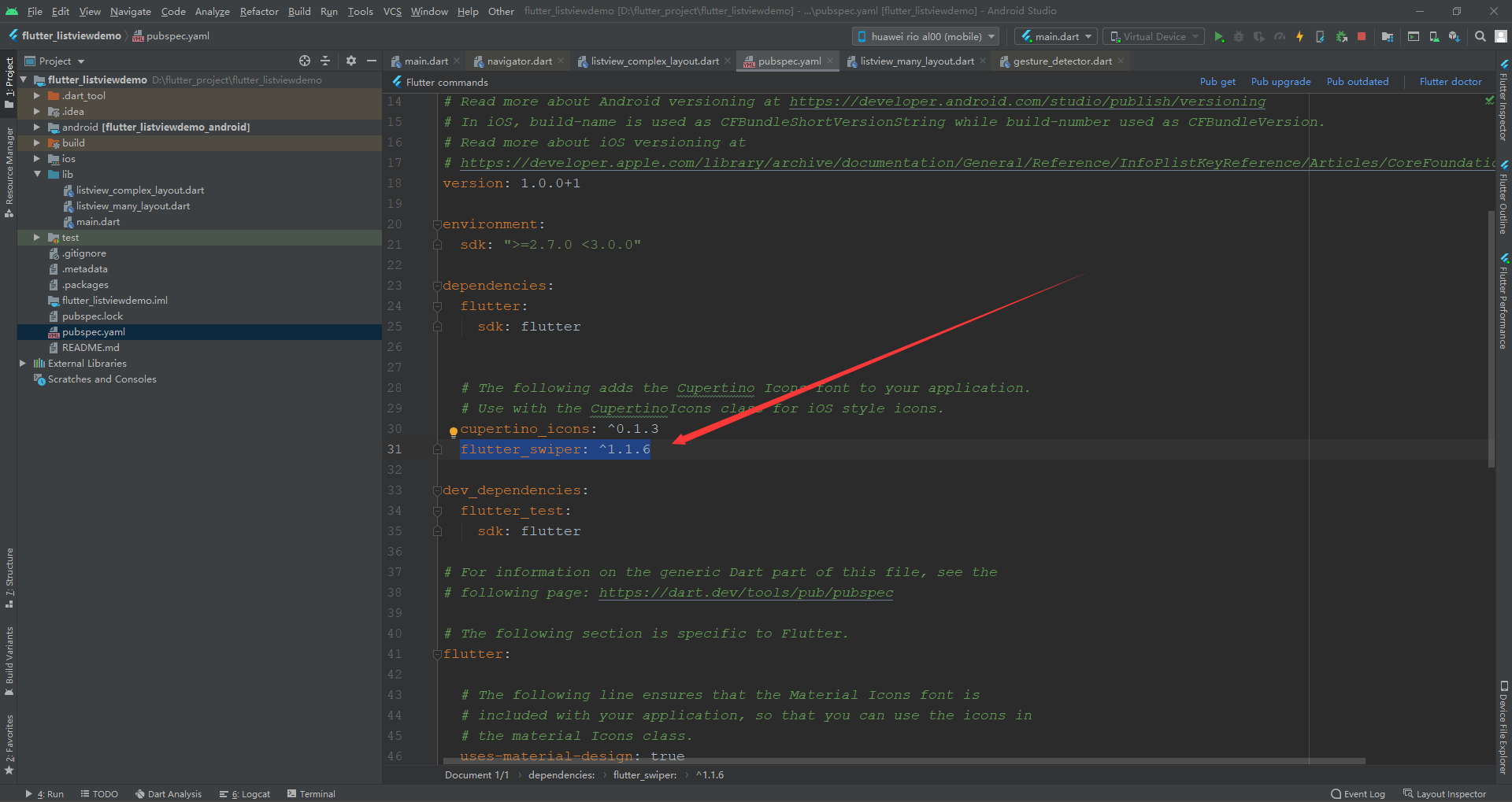This screenshot has height=802, width=1512.
Task: Run the app with the green play icon
Action: (x=1219, y=36)
